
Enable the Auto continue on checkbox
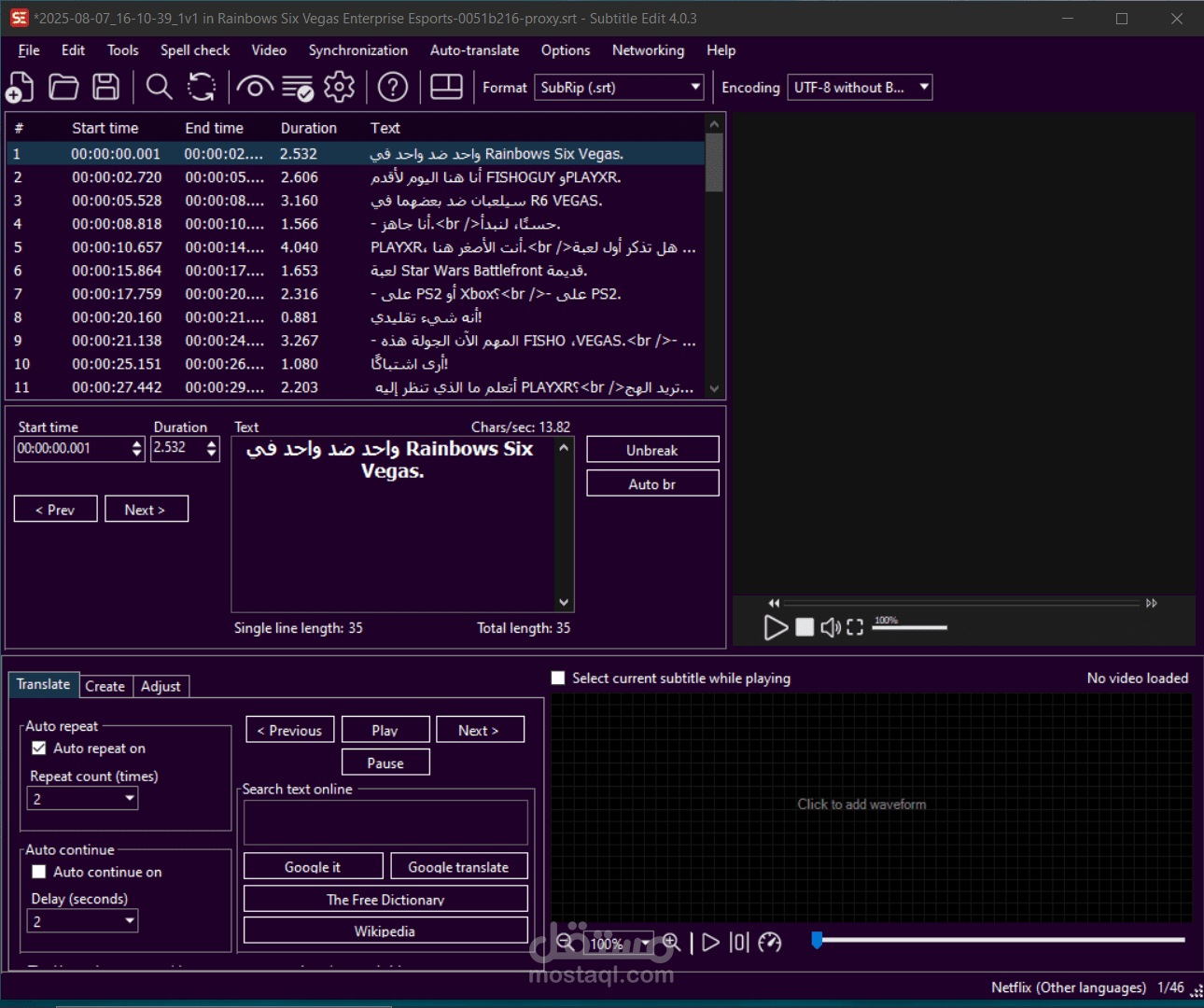tap(39, 872)
